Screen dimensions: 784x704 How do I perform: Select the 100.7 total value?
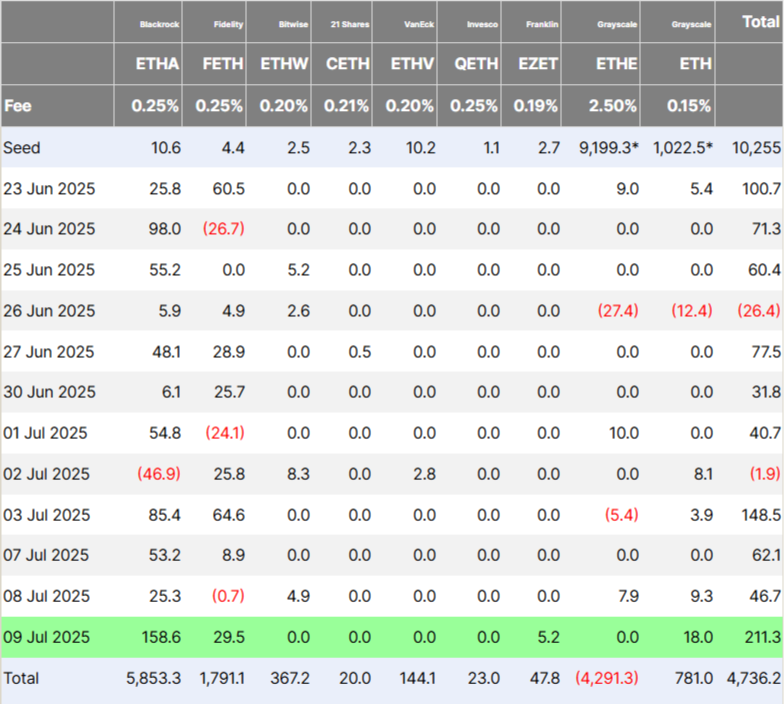761,189
